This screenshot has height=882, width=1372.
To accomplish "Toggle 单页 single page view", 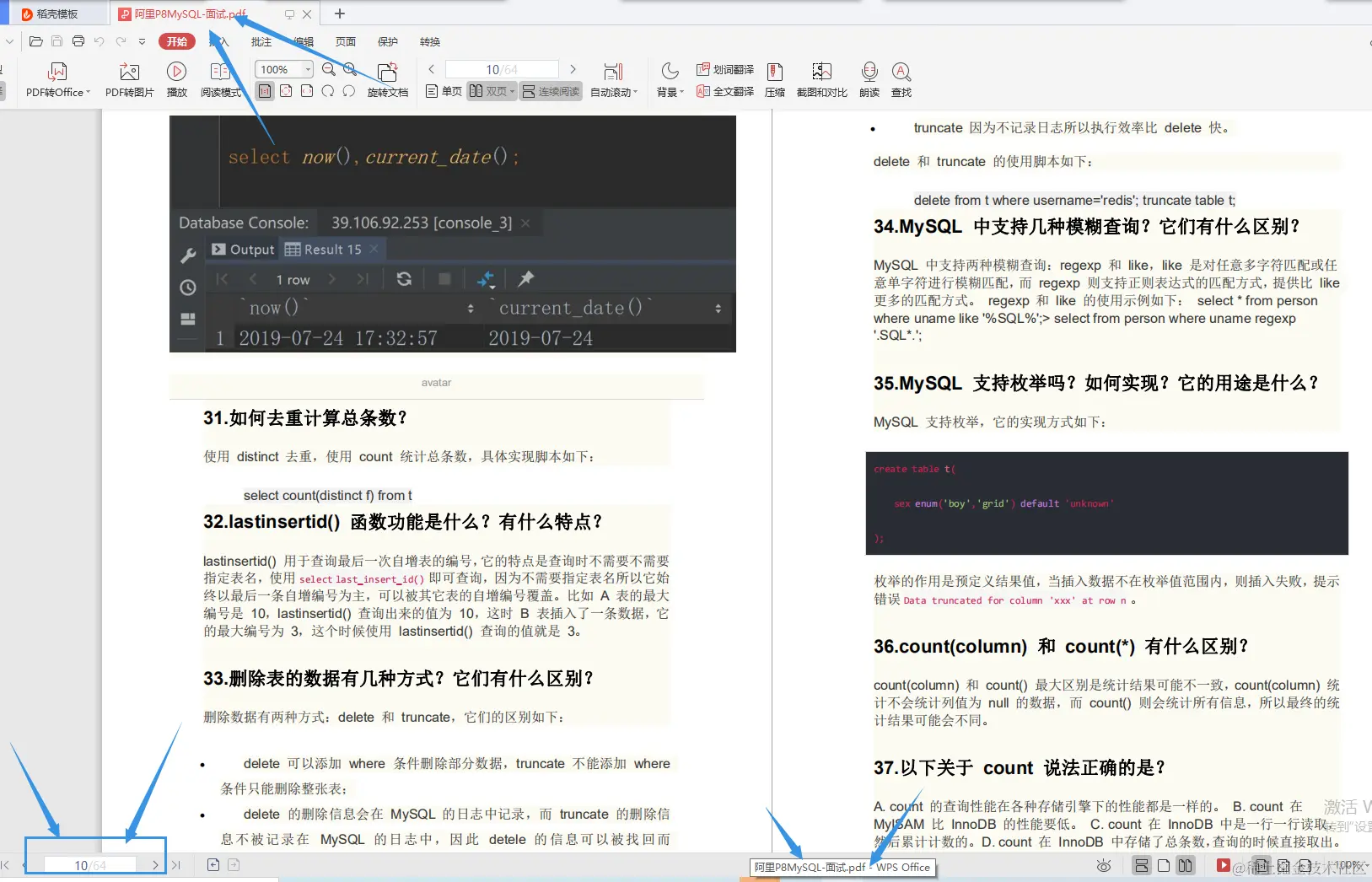I will (x=444, y=91).
